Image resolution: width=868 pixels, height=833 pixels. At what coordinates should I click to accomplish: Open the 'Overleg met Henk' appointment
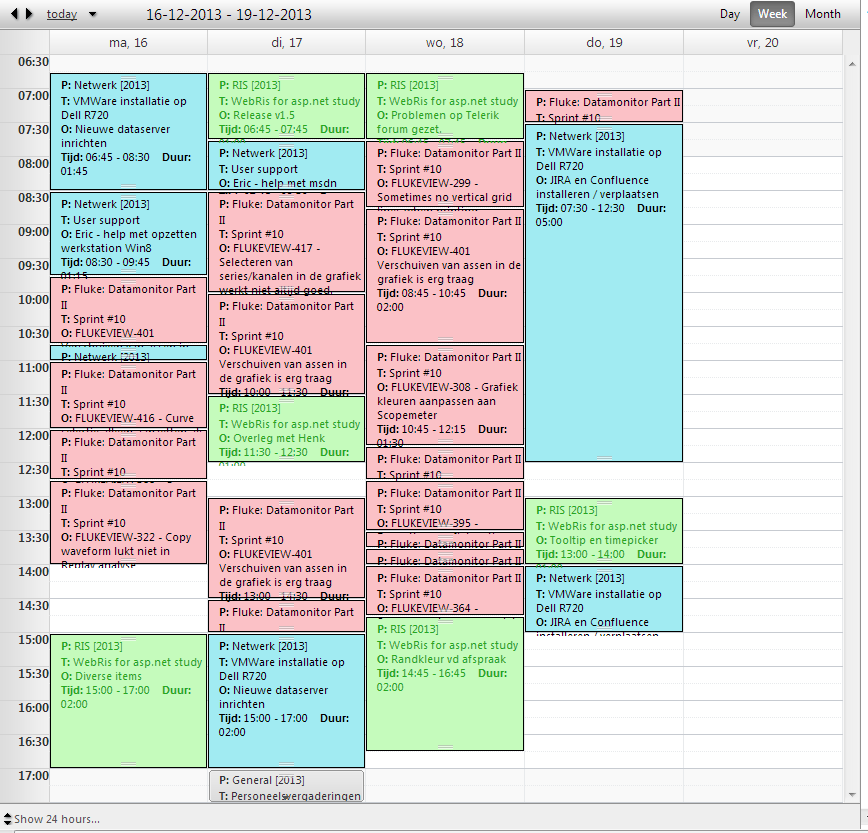click(287, 430)
